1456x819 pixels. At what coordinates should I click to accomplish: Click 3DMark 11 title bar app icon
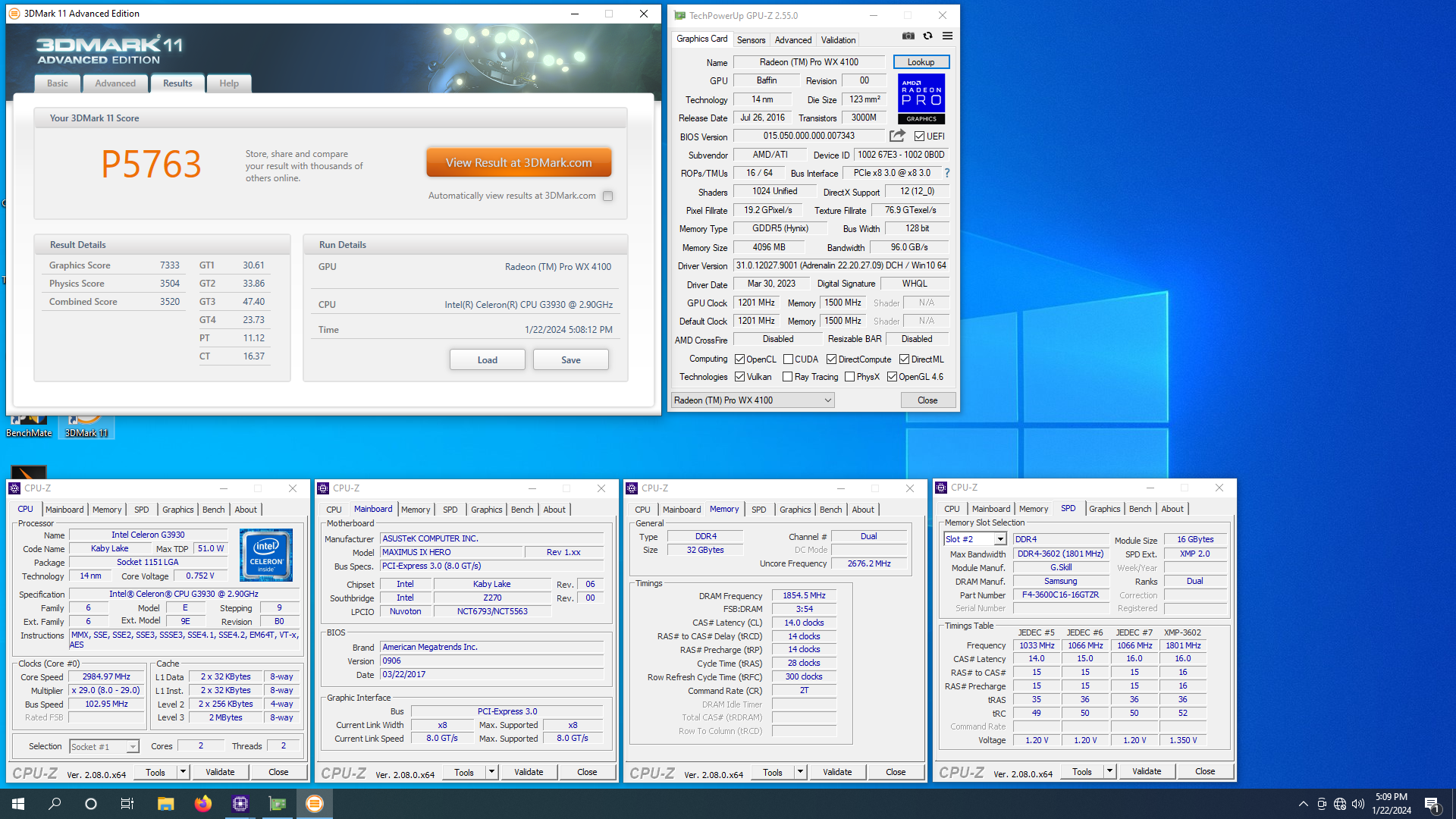[x=14, y=14]
